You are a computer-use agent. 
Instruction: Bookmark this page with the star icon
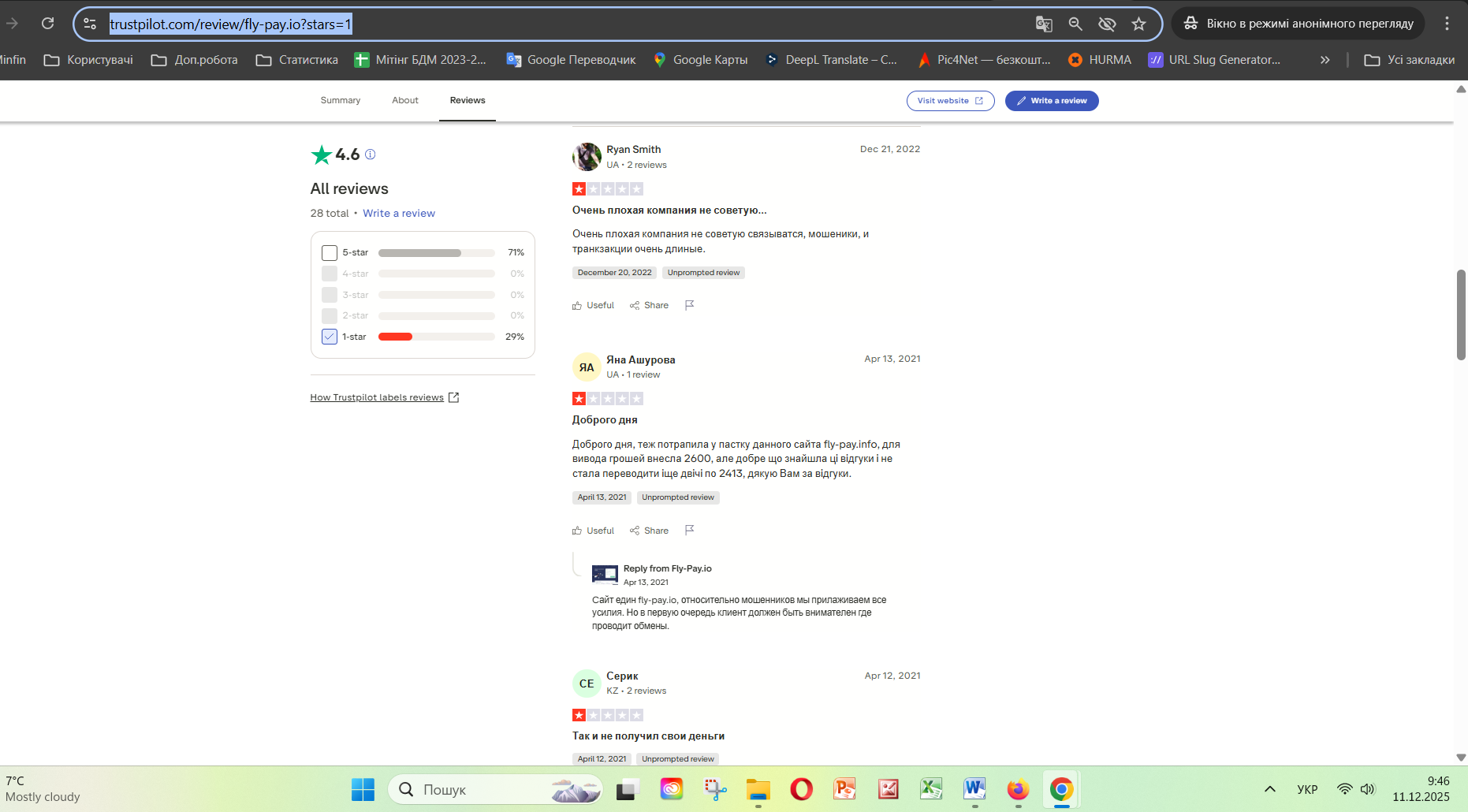tap(1138, 24)
